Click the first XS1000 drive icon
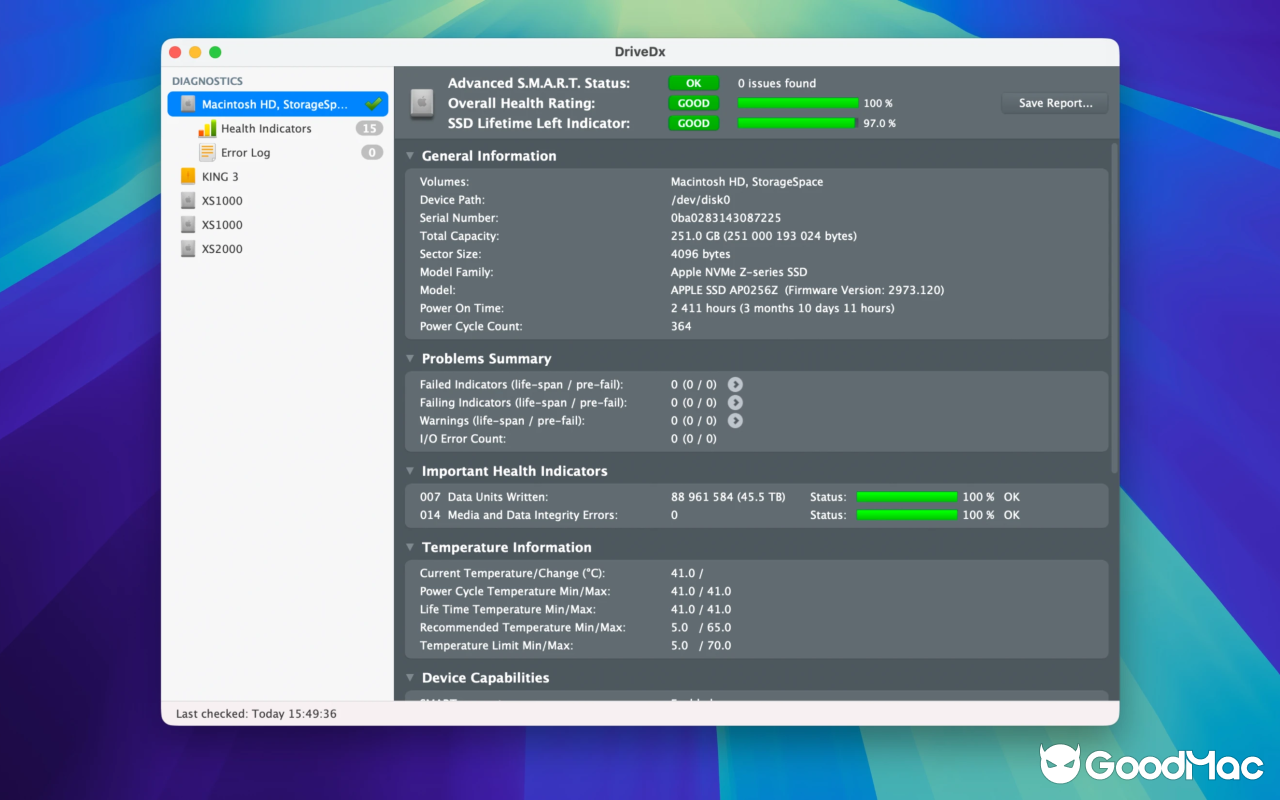Viewport: 1280px width, 800px height. tap(188, 200)
